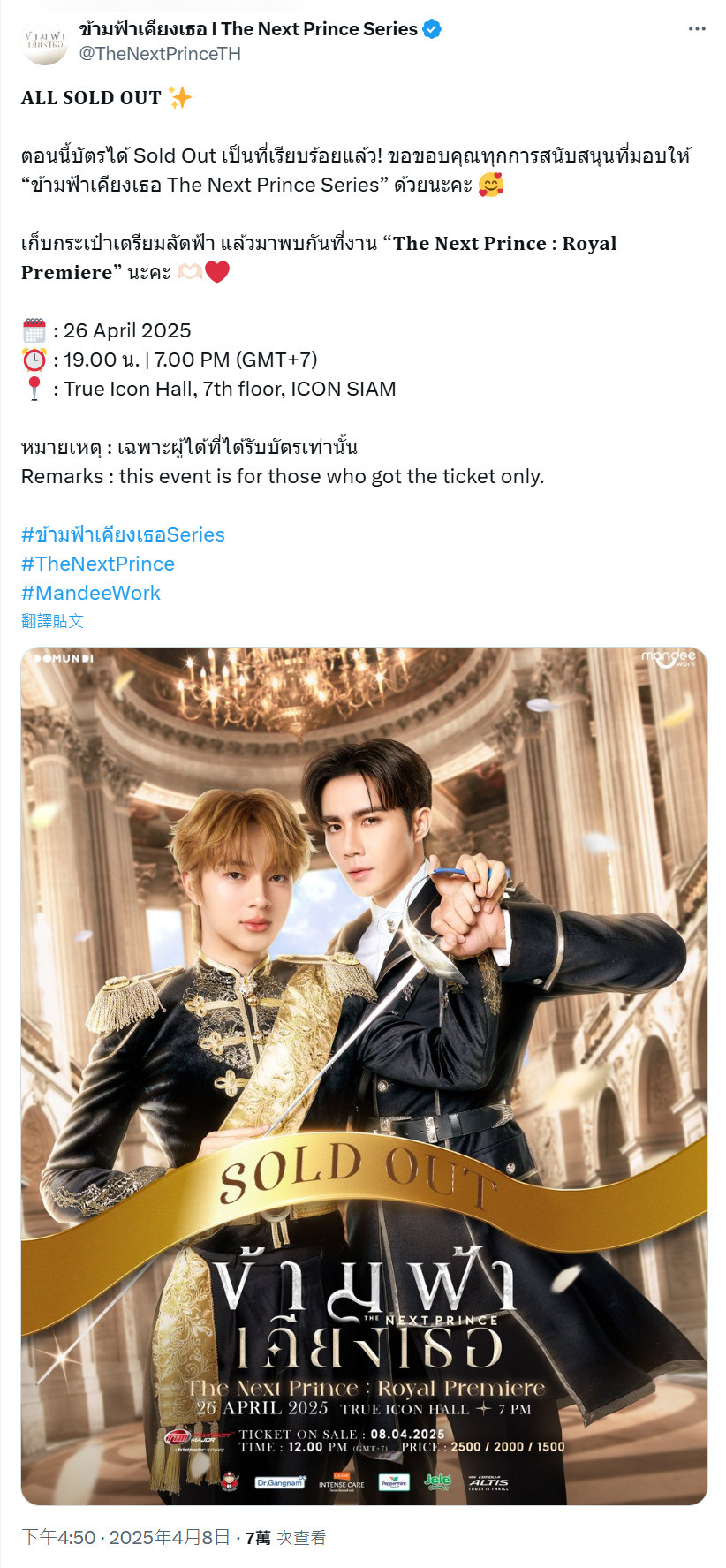Click the 翻譯貼文 translate post link

pyautogui.click(x=52, y=621)
